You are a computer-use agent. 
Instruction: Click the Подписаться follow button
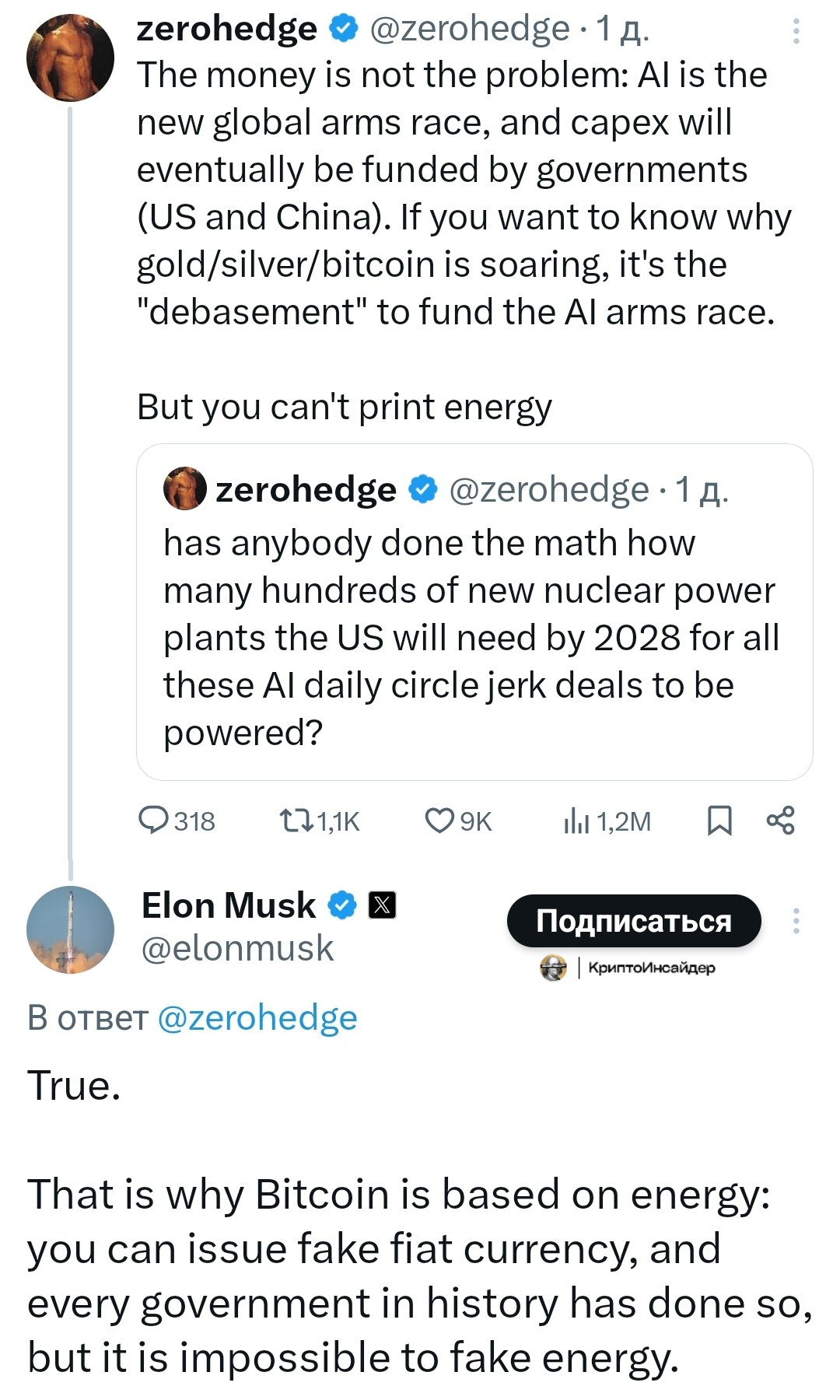[633, 921]
